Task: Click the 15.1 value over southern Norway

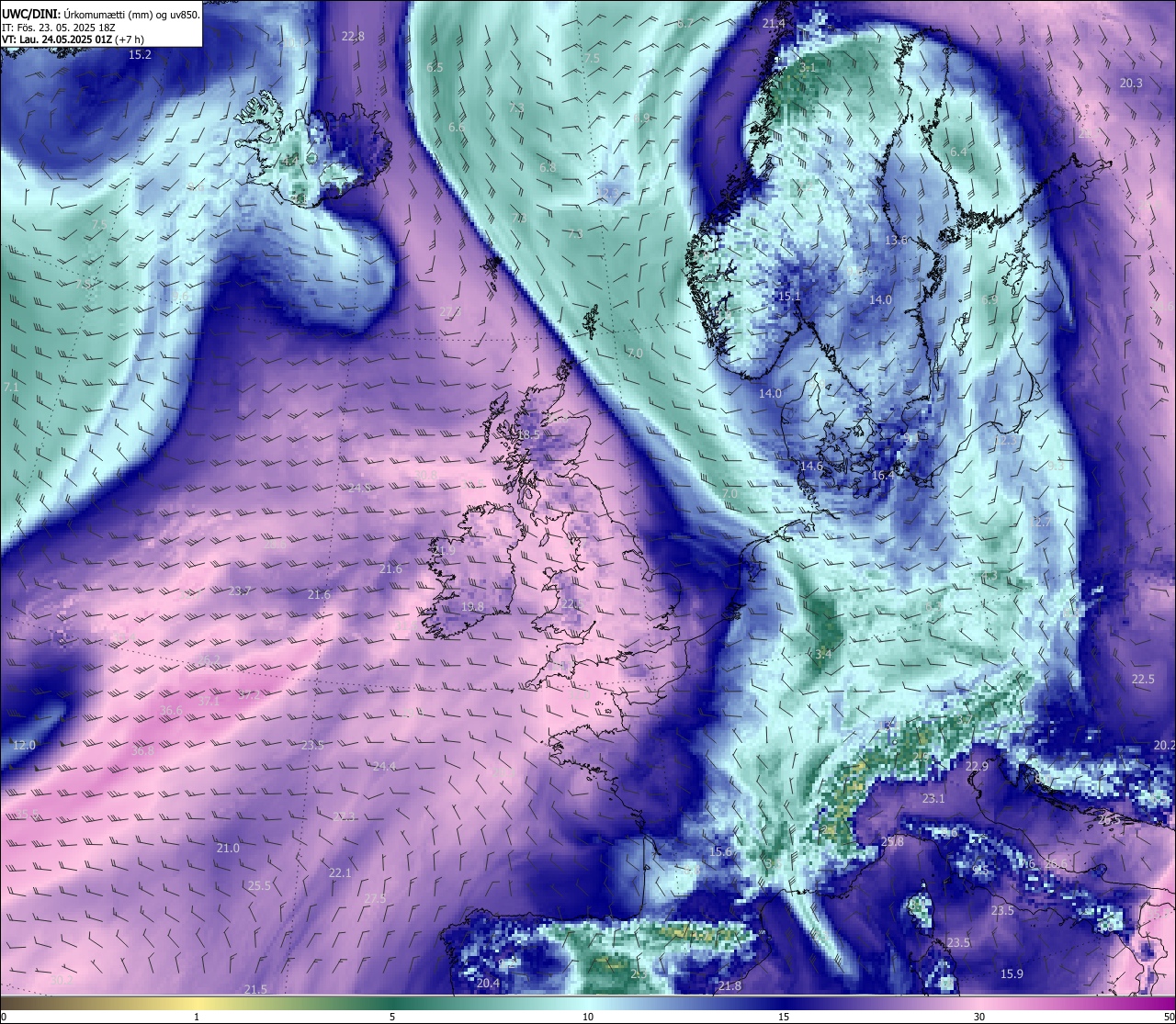Action: (789, 297)
